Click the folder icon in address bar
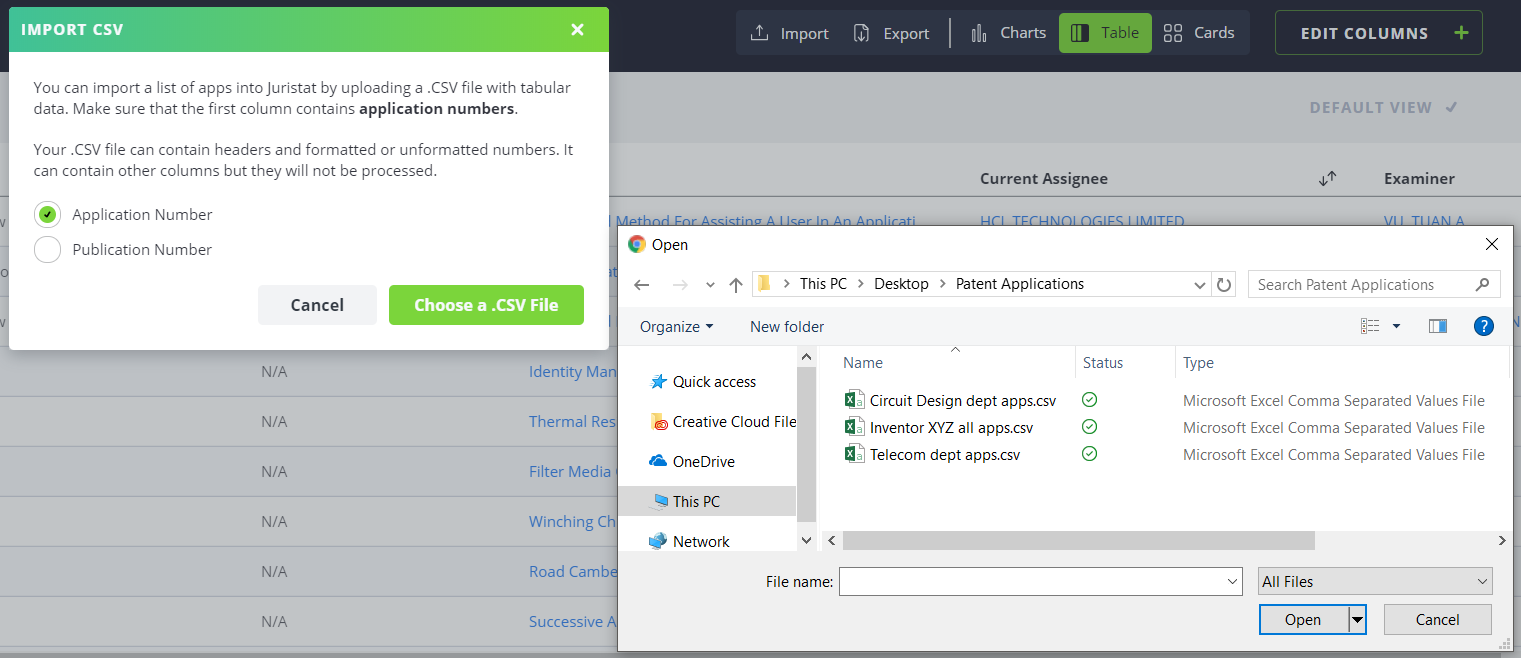Screen dimensions: 1521x658 [x=764, y=284]
